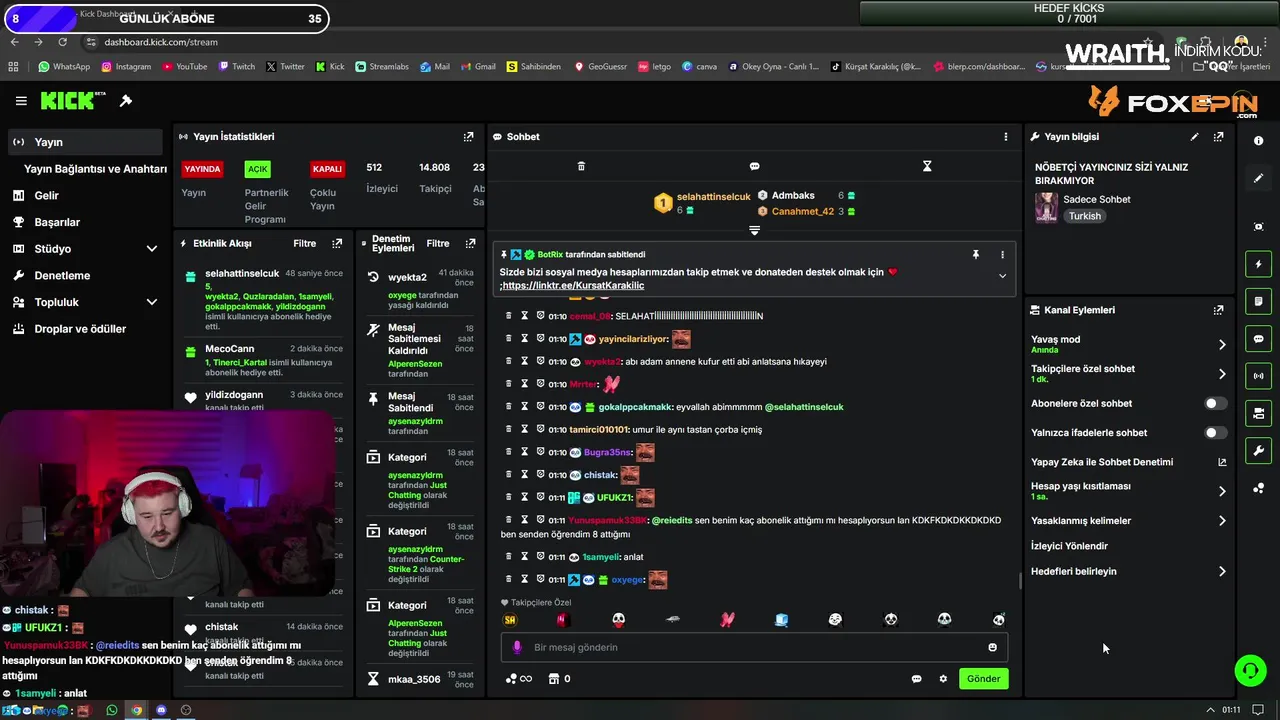Click the speech bubble icon in chat toolbar
The width and height of the screenshot is (1280, 720).
click(x=754, y=166)
